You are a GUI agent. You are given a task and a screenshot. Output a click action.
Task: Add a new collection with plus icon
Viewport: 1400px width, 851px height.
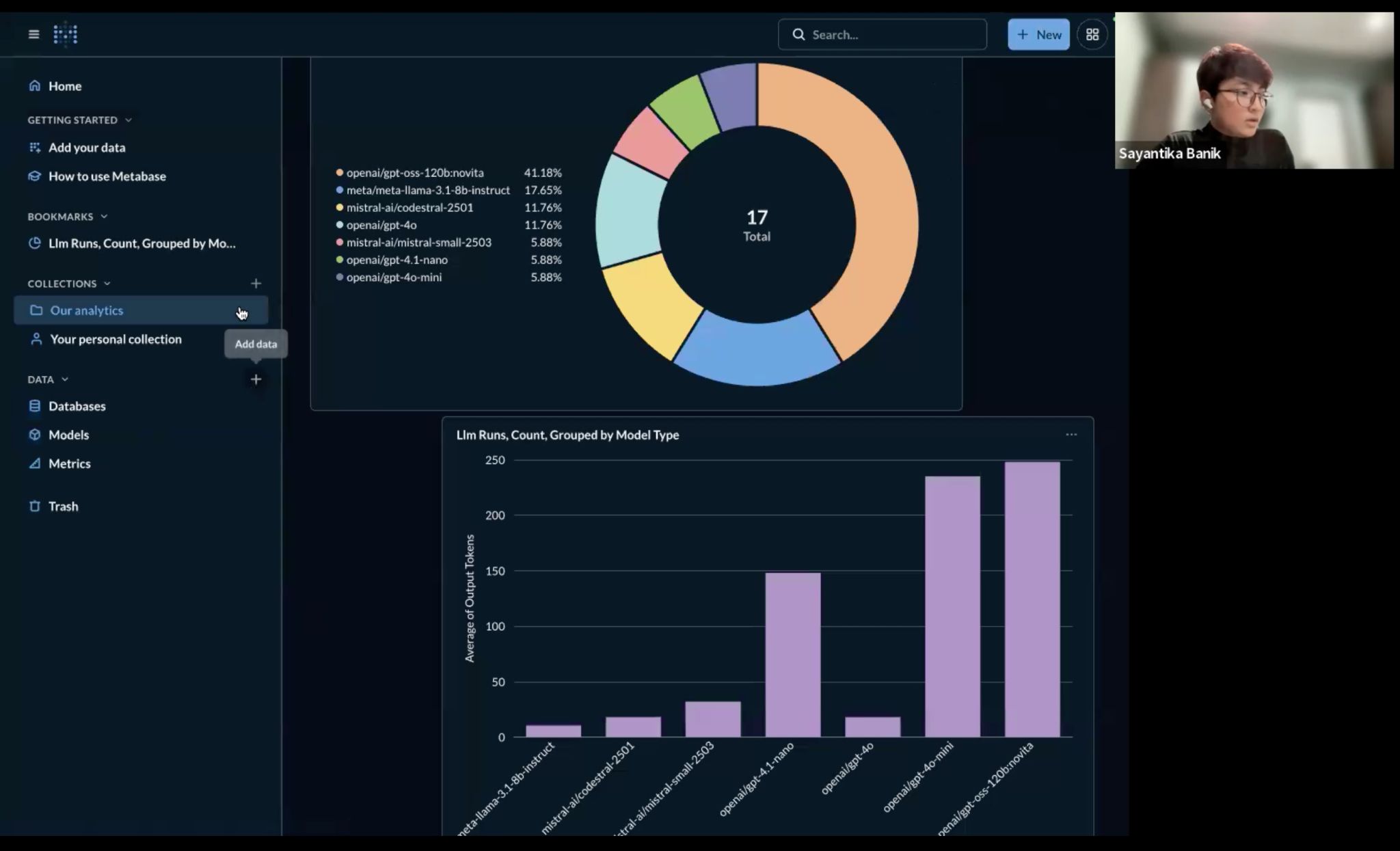click(256, 283)
